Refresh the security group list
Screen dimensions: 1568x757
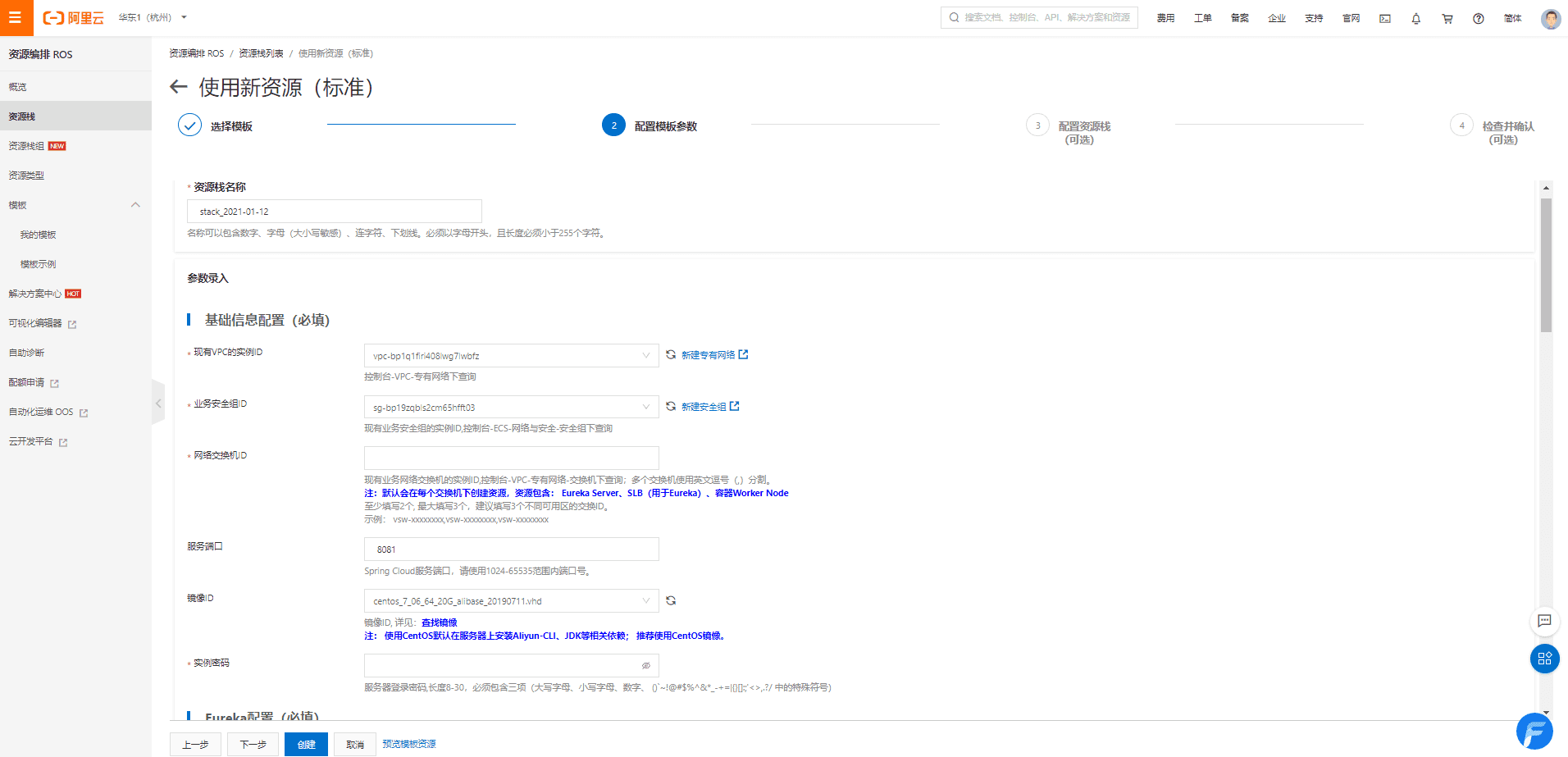click(671, 407)
